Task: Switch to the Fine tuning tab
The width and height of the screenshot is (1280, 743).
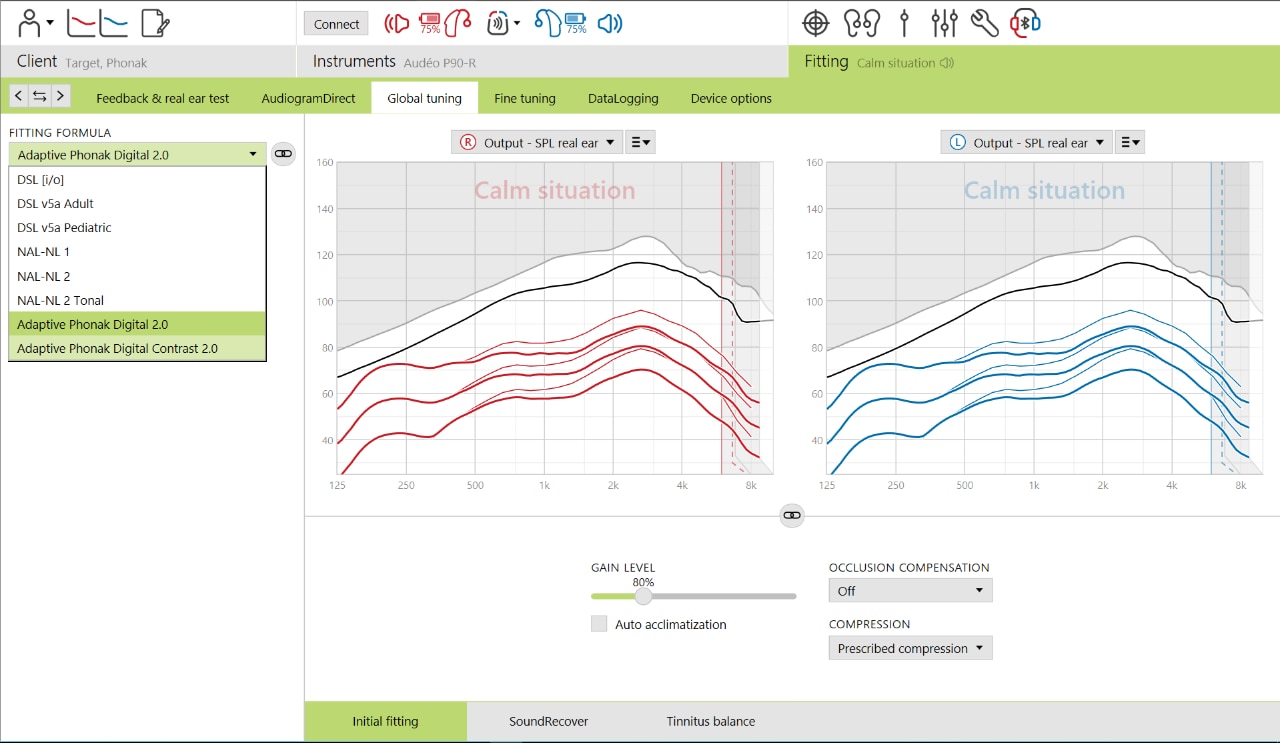Action: tap(525, 98)
